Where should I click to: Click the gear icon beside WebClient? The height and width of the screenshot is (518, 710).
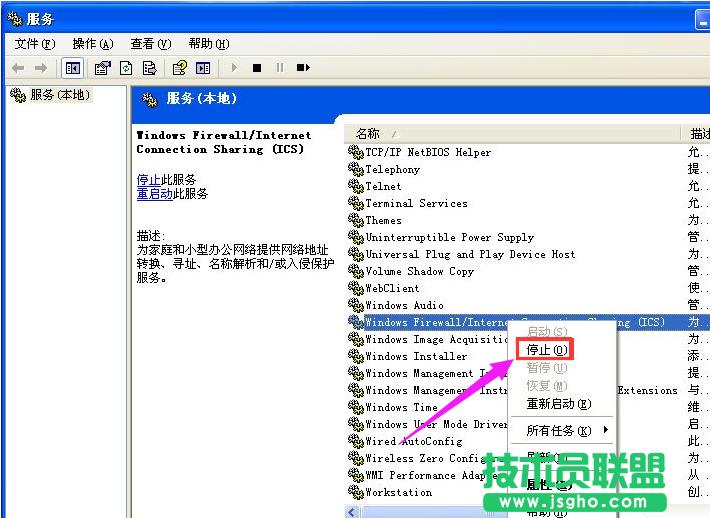356,288
